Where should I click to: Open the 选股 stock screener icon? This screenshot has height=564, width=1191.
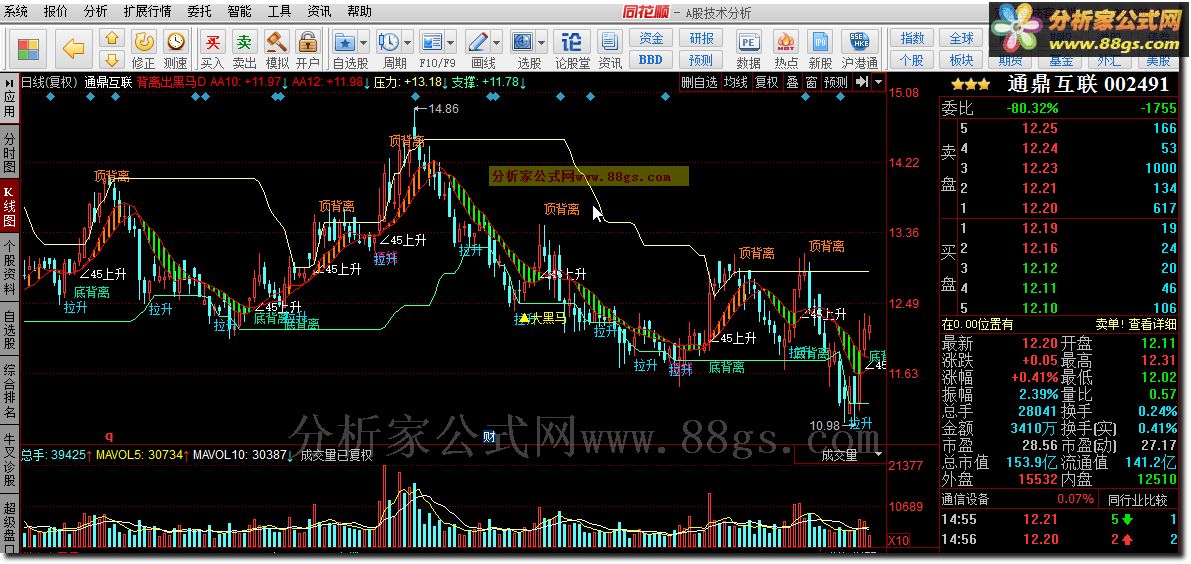click(523, 43)
